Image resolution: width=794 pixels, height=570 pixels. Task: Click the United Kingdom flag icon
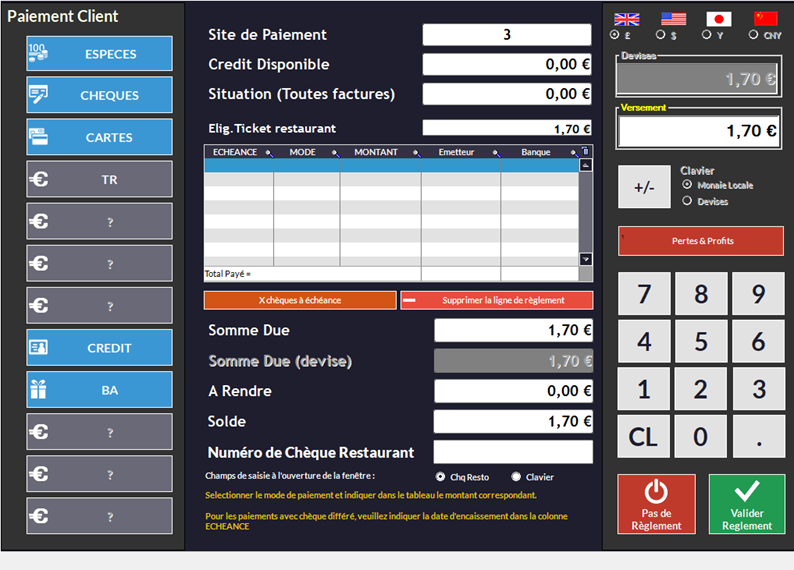click(627, 19)
